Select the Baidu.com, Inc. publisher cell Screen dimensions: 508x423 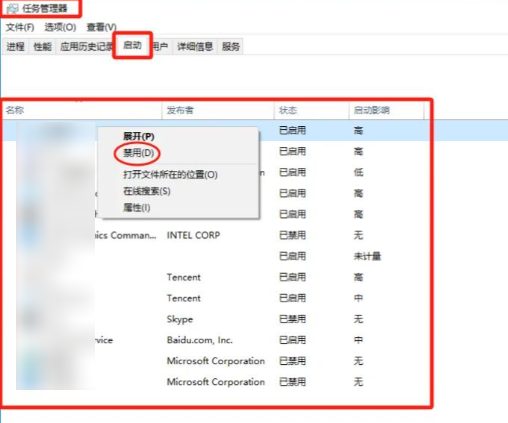(x=200, y=340)
